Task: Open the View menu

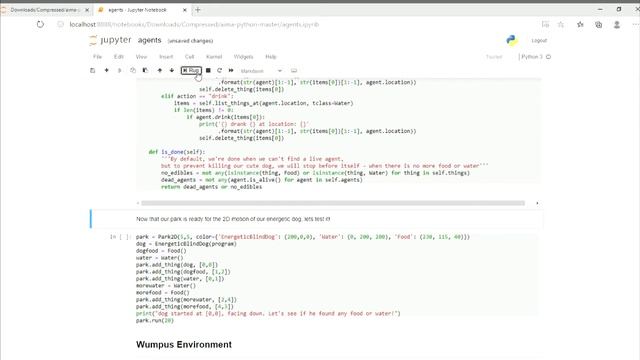Action: (141, 57)
